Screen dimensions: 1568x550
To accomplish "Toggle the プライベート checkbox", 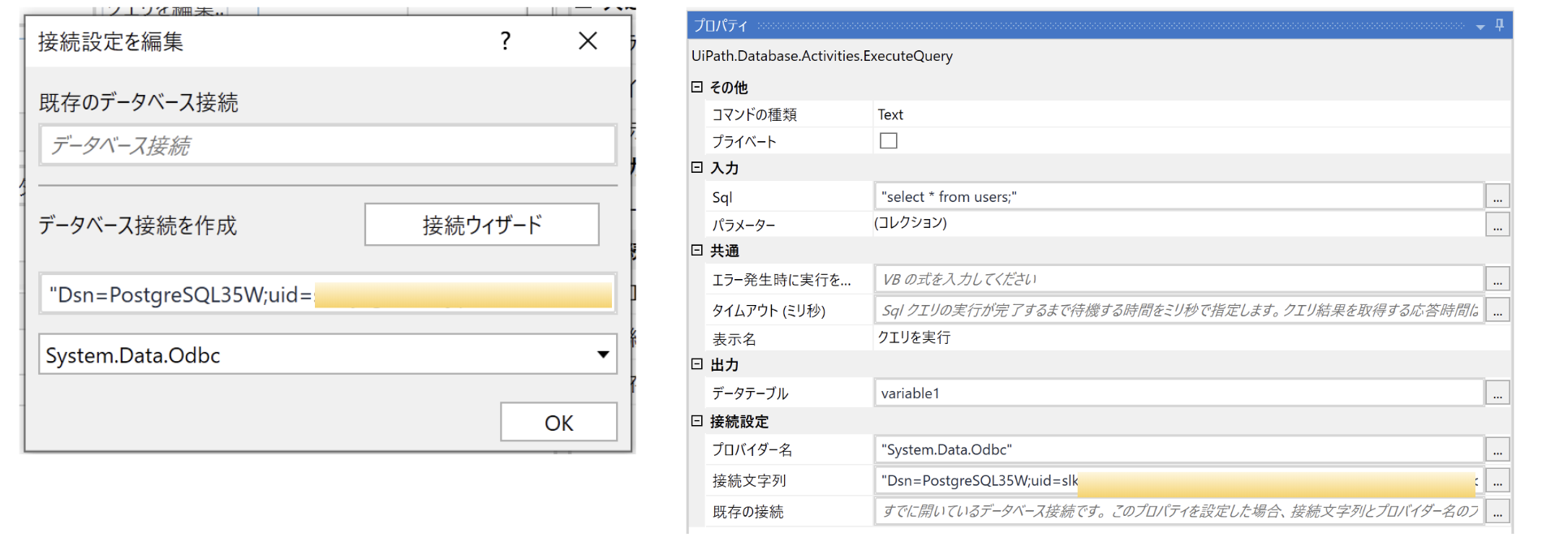I will [x=889, y=140].
